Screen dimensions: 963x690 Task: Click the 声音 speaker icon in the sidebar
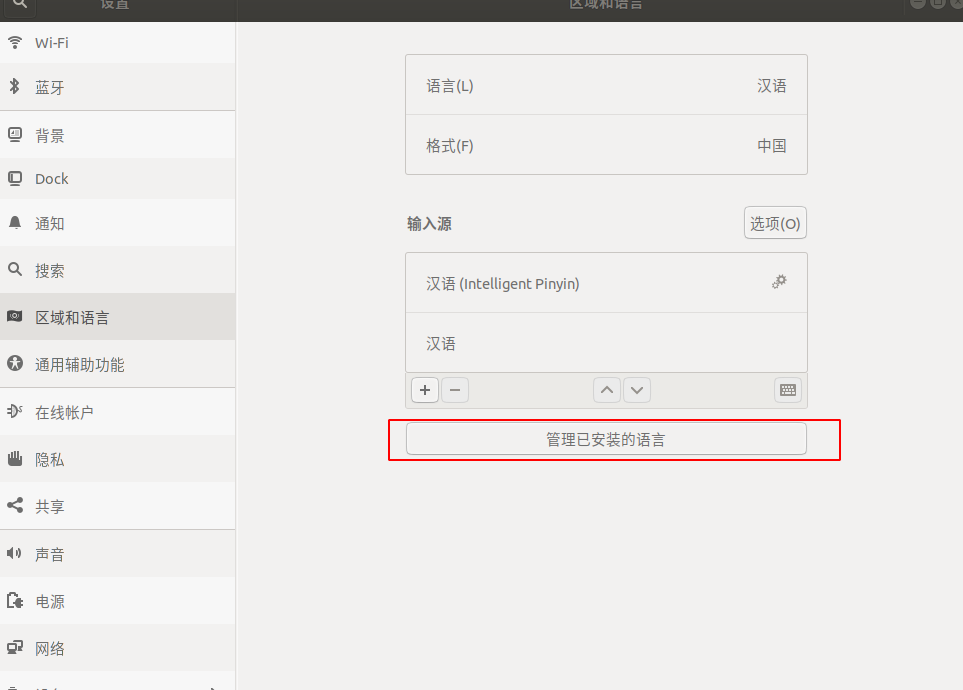(x=15, y=554)
